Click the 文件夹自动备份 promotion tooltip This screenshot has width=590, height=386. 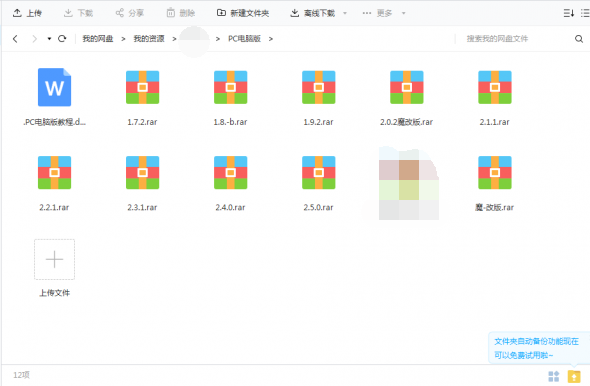(538, 348)
